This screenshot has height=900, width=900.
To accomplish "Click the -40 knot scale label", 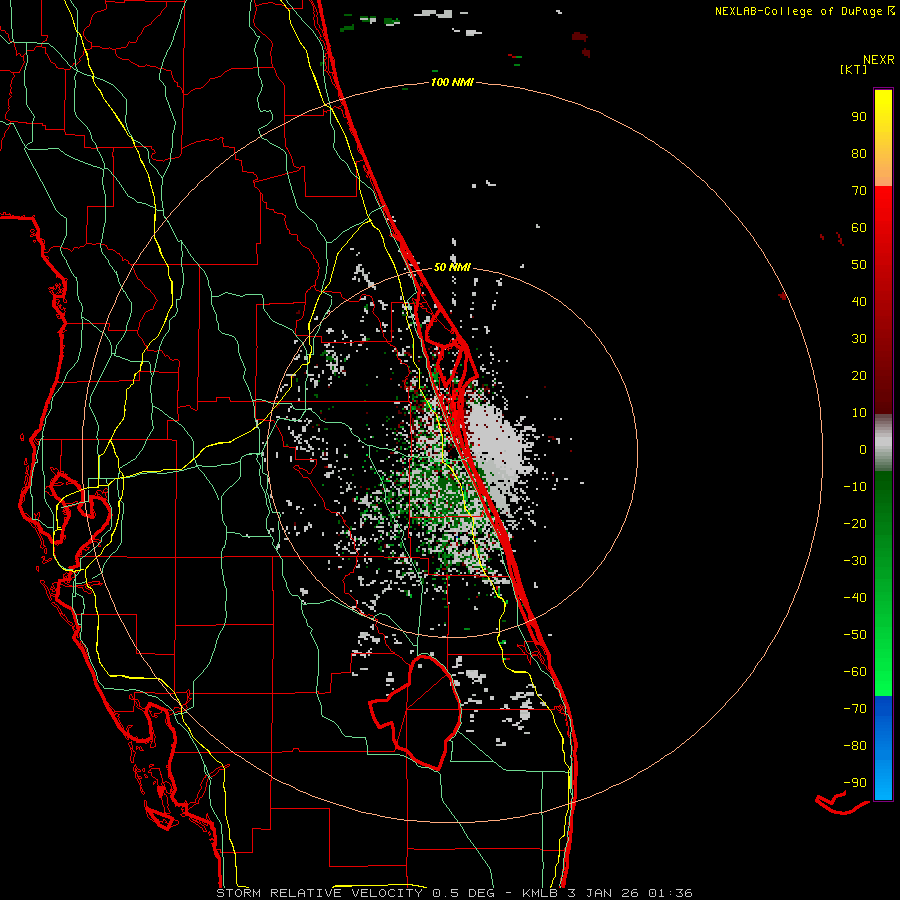I will (x=855, y=598).
